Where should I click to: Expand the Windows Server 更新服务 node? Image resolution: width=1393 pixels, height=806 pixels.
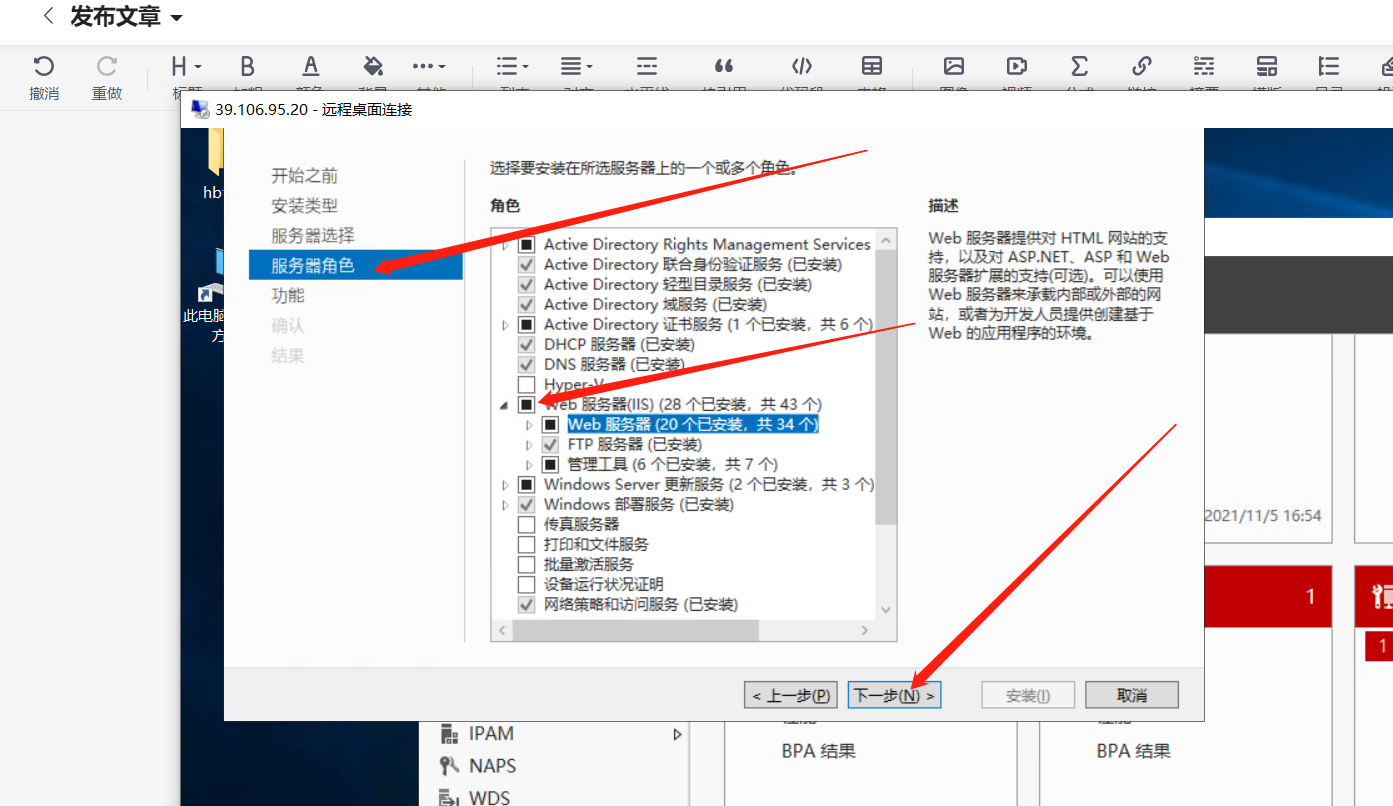coord(505,484)
